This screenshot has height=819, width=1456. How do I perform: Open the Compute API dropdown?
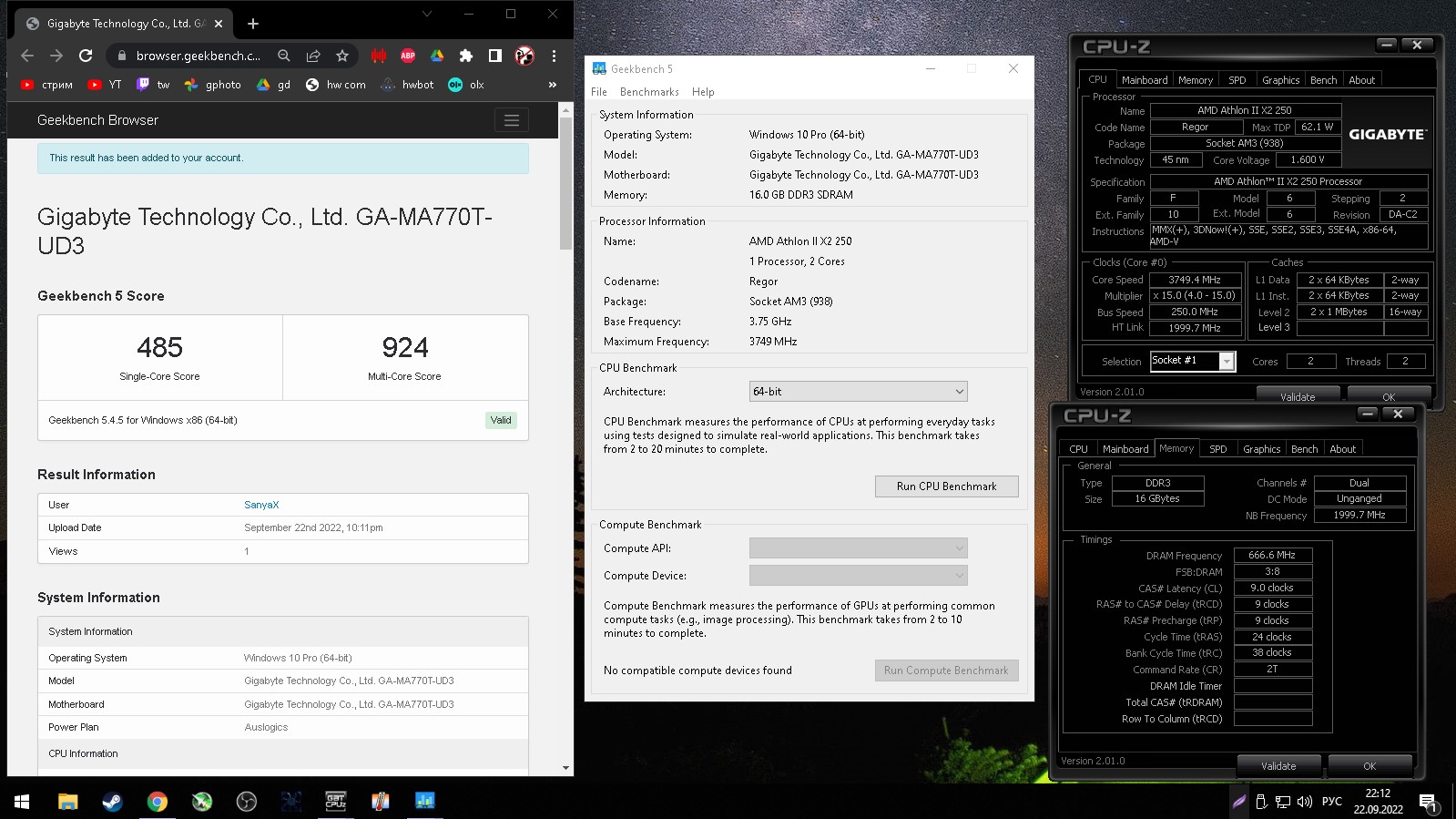858,548
